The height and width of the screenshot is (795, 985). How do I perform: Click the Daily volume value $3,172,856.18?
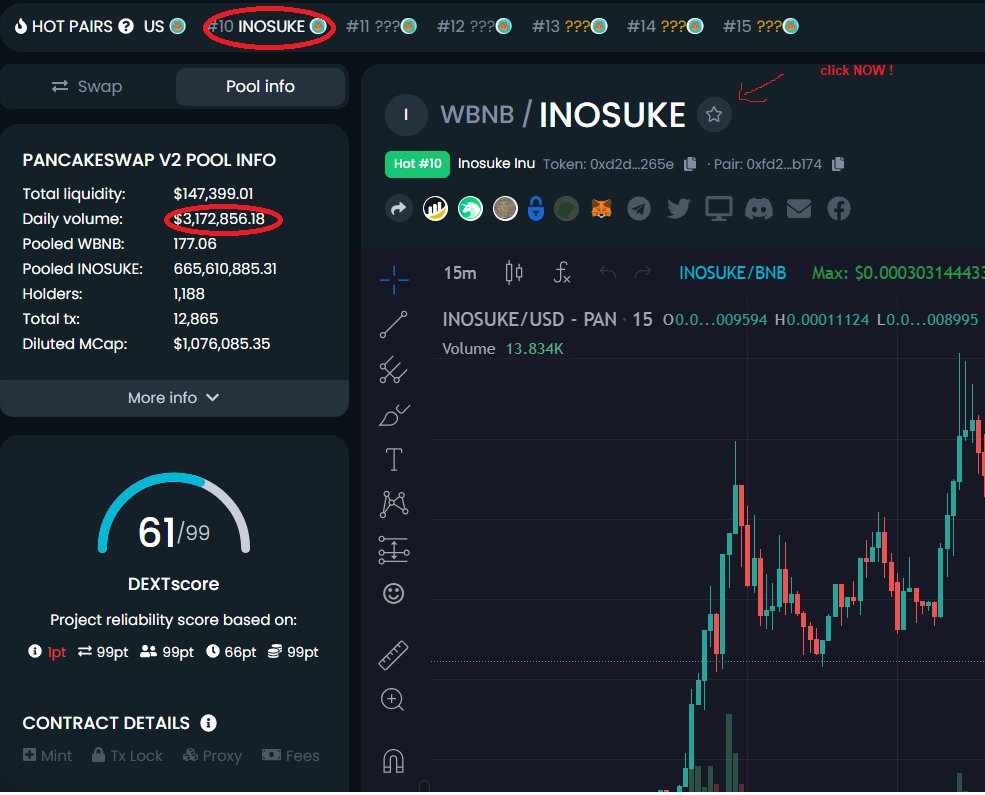219,219
